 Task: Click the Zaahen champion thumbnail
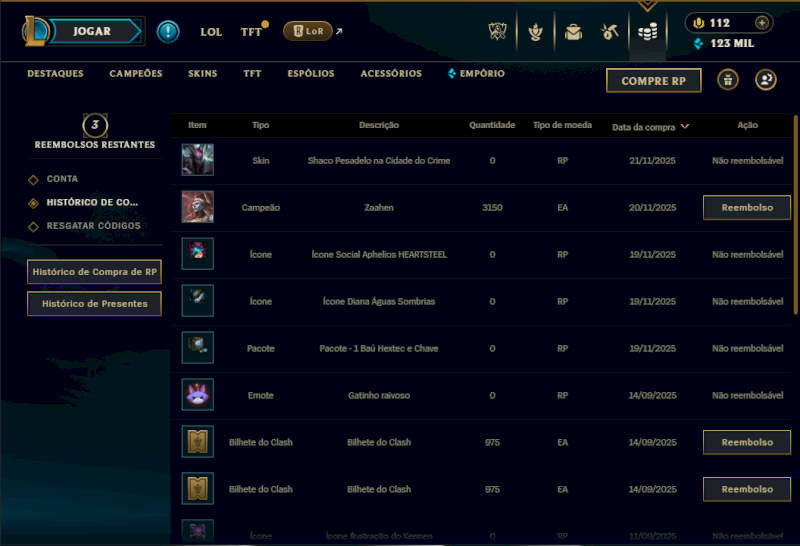pos(197,207)
